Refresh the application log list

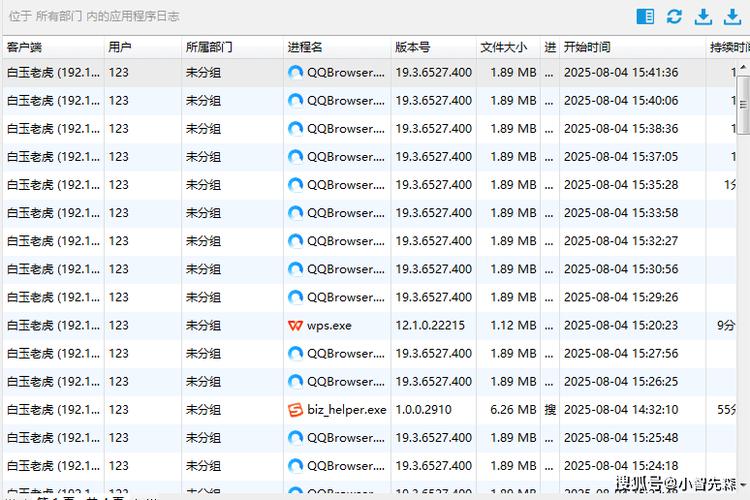pyautogui.click(x=674, y=16)
